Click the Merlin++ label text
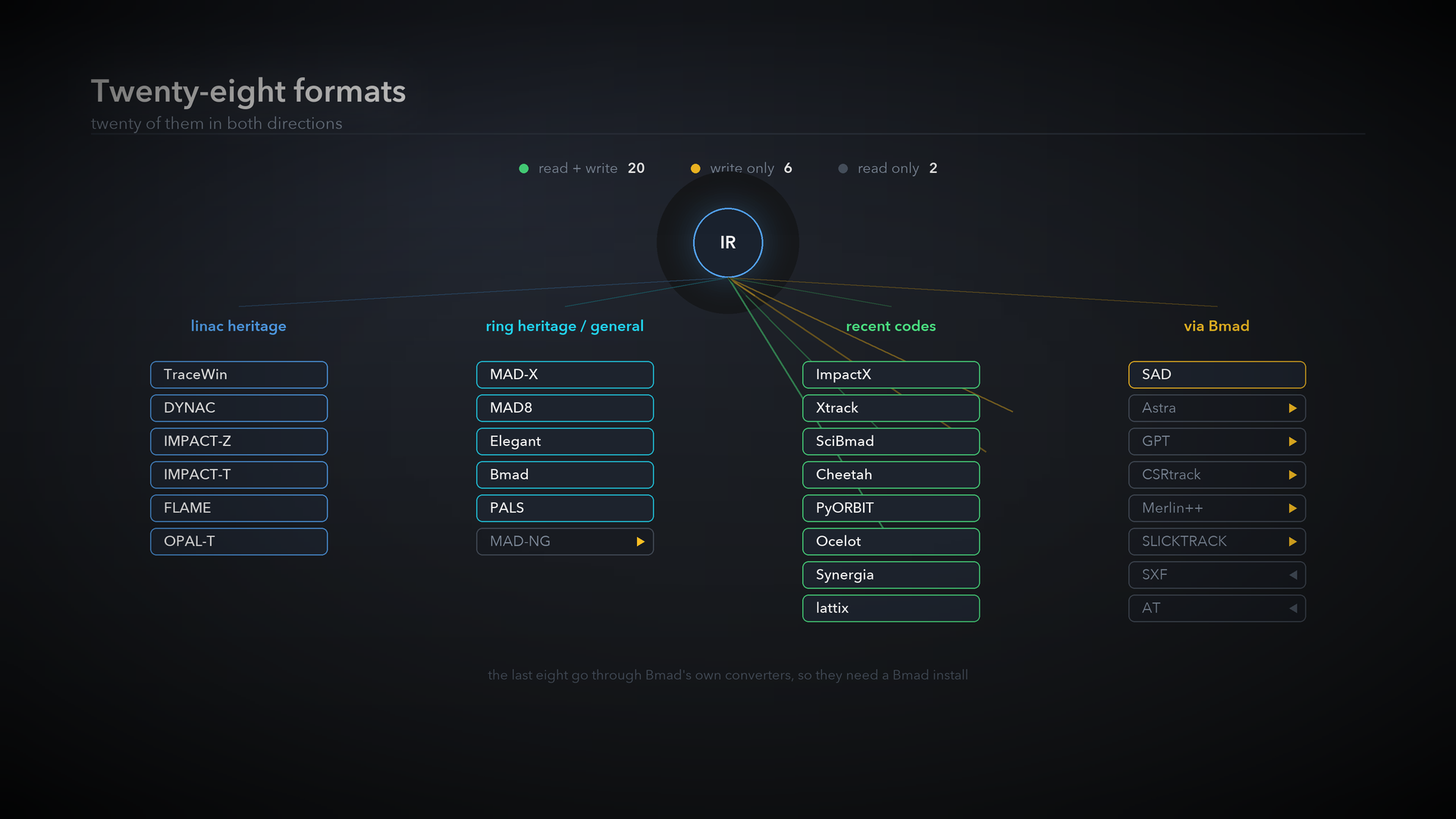The width and height of the screenshot is (1456, 819). point(1172,508)
